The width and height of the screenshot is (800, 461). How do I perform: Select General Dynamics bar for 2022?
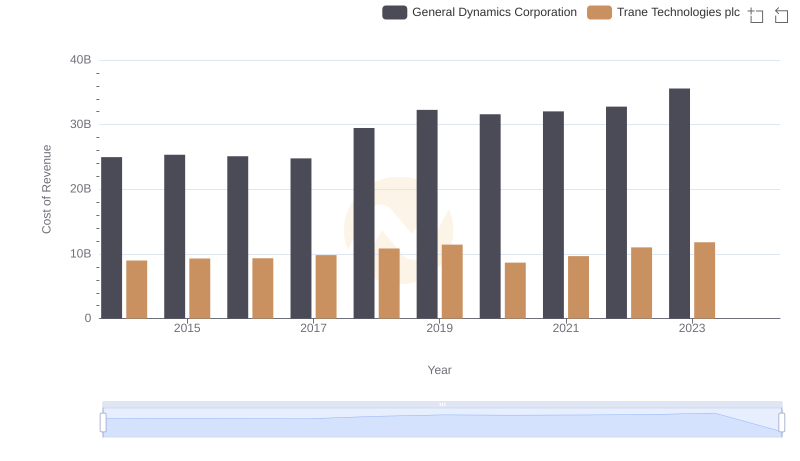[x=616, y=213]
